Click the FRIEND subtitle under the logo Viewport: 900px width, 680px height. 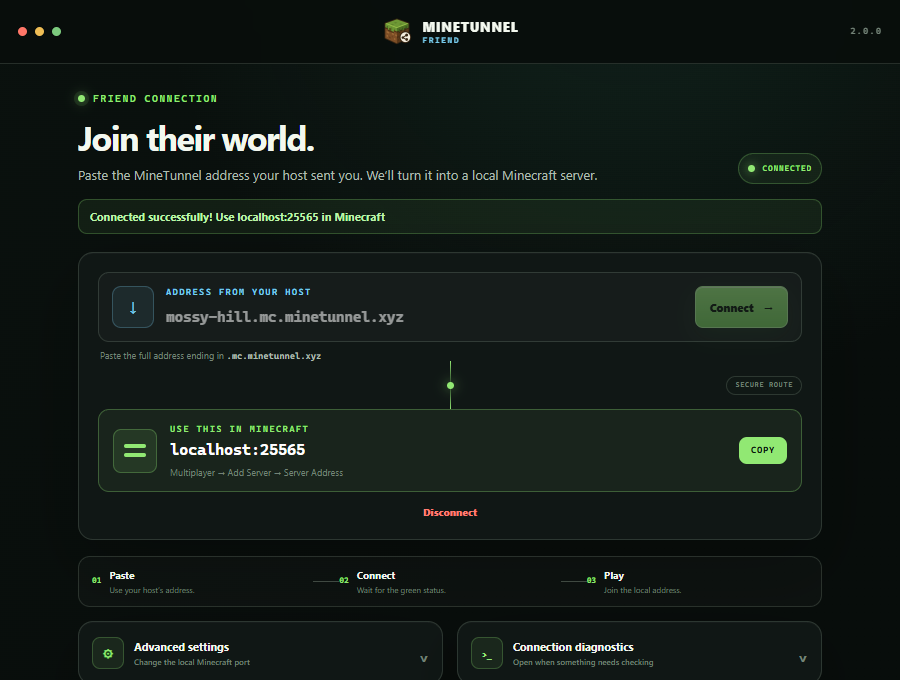(x=441, y=40)
